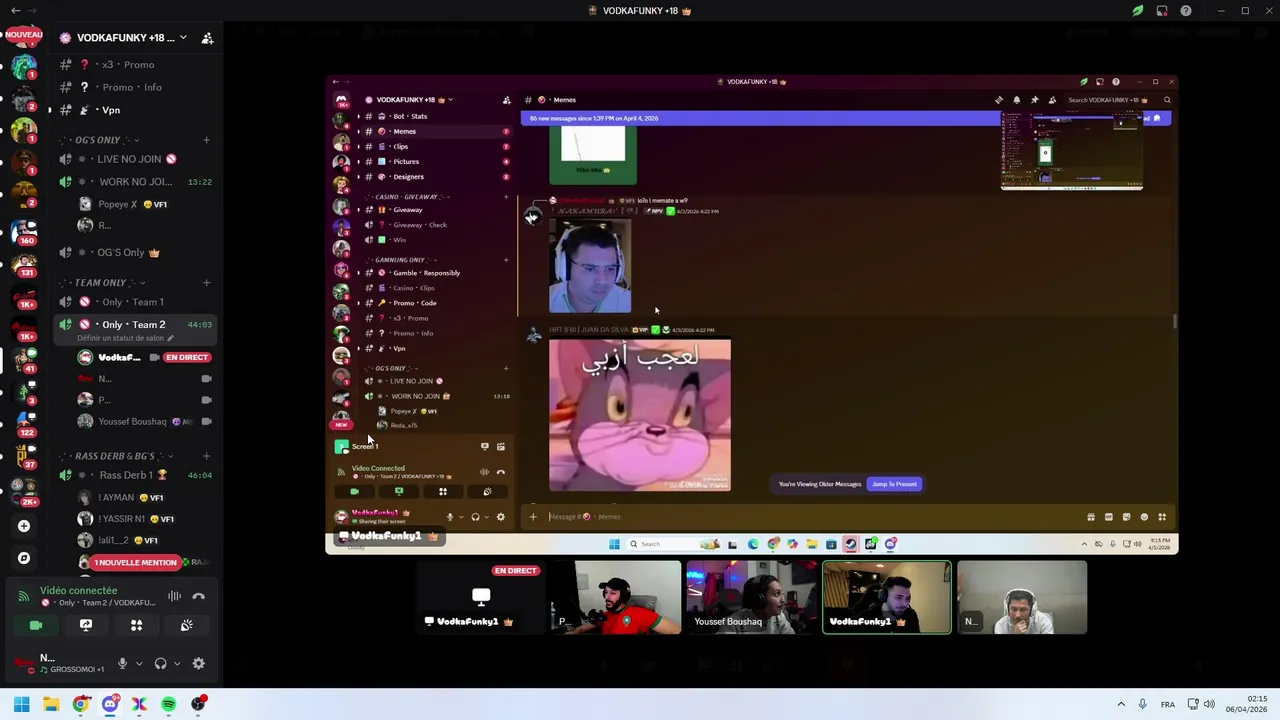This screenshot has height=720, width=1280.
Task: Join the OG'S Only voice channel
Action: [135, 252]
